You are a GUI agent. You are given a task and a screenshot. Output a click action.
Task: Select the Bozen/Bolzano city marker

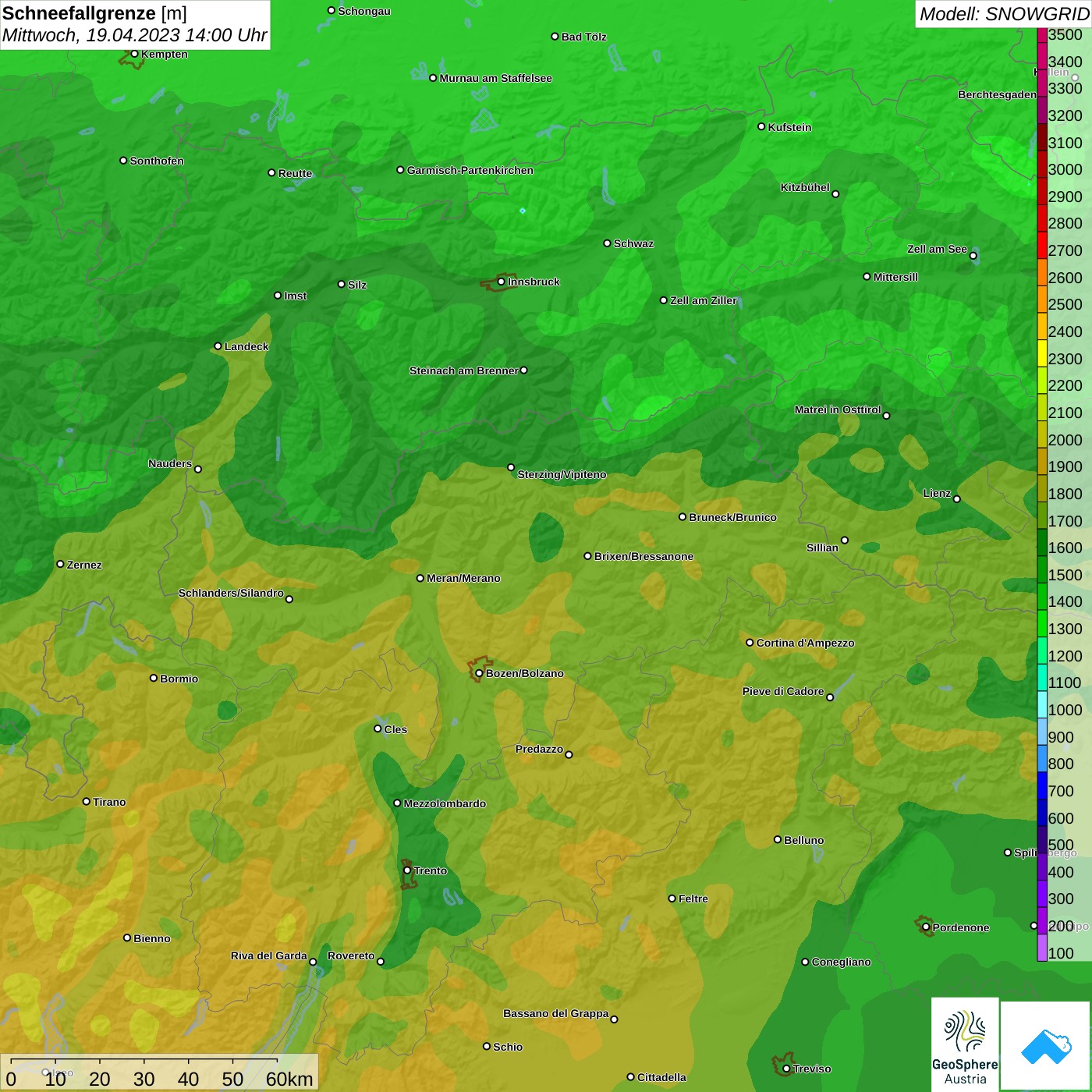pos(479,673)
